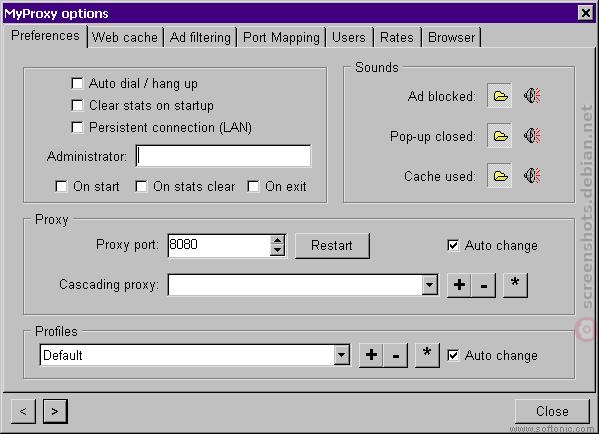Image resolution: width=599 pixels, height=434 pixels.
Task: Browse sound file for Cache used
Action: pos(499,176)
